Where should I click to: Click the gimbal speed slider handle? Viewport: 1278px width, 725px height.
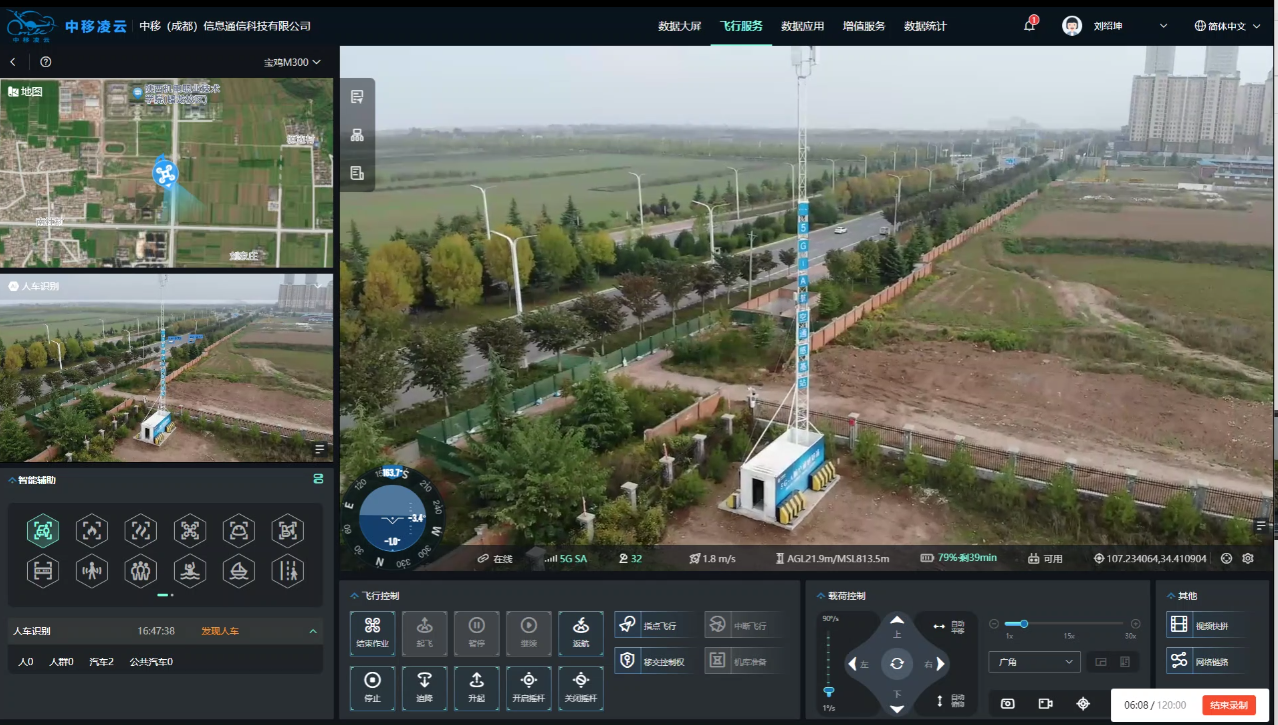point(828,691)
